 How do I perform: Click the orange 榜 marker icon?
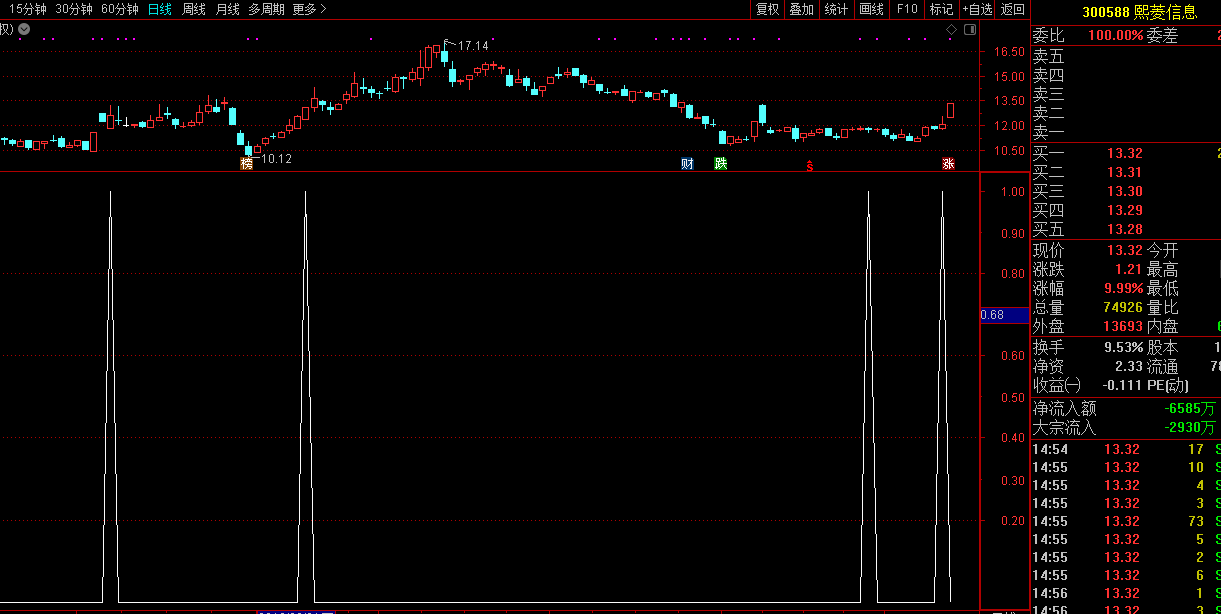coord(246,163)
